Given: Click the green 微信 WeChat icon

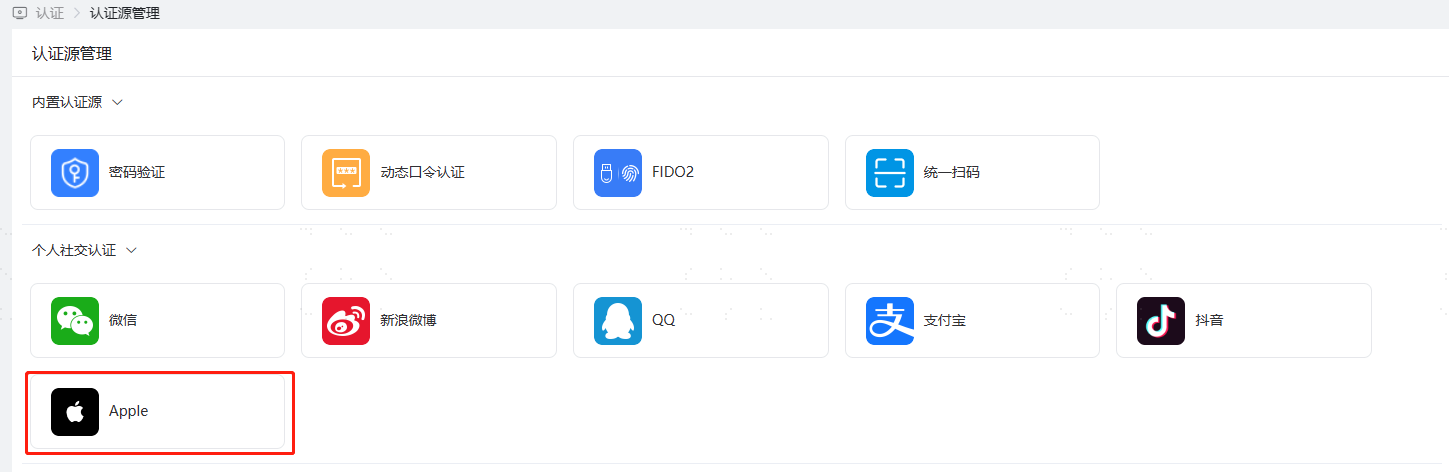Looking at the screenshot, I should (x=75, y=321).
